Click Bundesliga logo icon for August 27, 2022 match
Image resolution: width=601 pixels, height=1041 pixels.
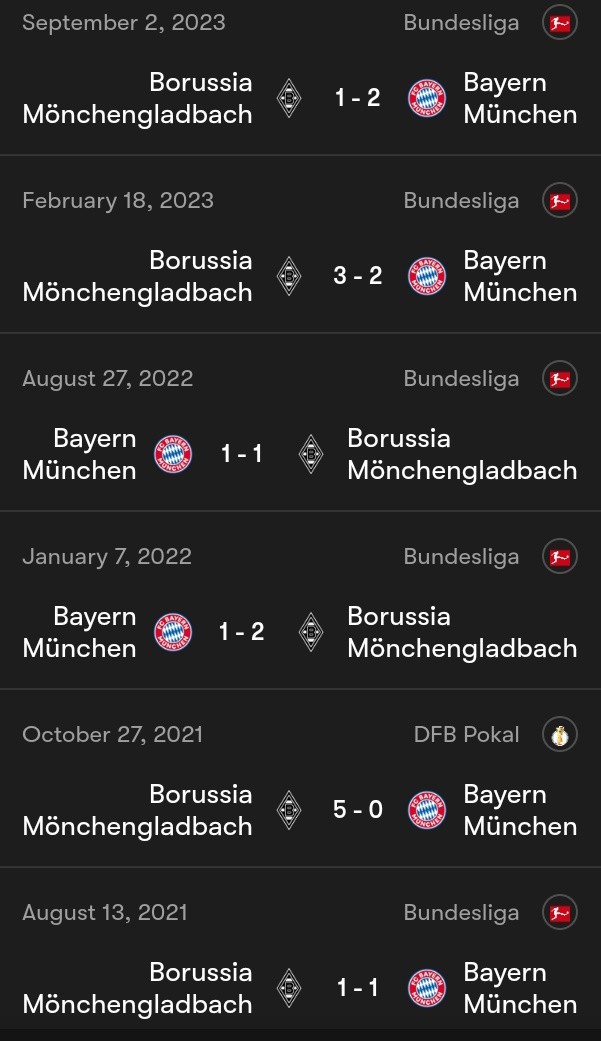click(560, 379)
